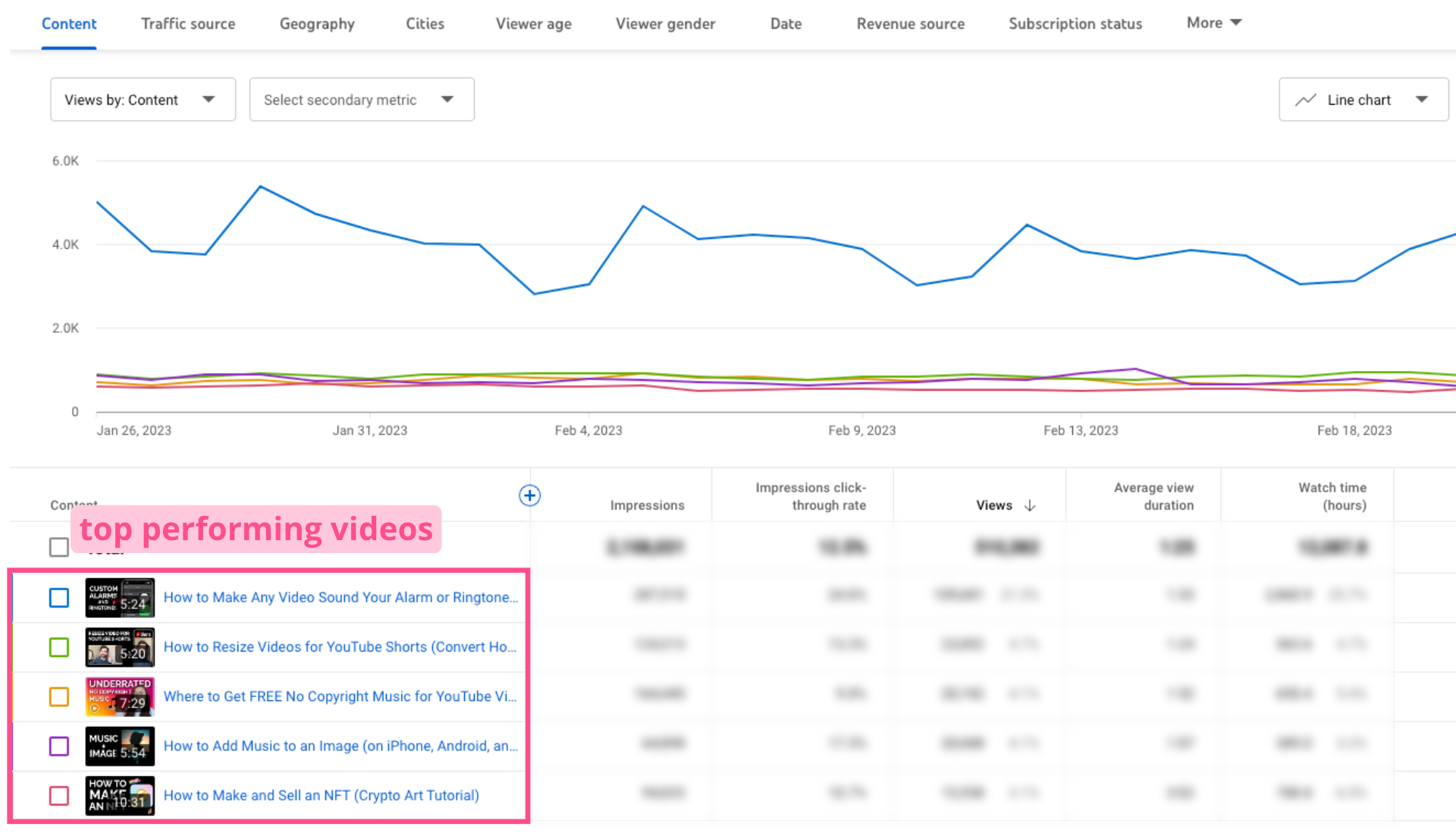This screenshot has height=833, width=1456.
Task: Open the How to Make and Sell an NFT link
Action: pos(321,795)
